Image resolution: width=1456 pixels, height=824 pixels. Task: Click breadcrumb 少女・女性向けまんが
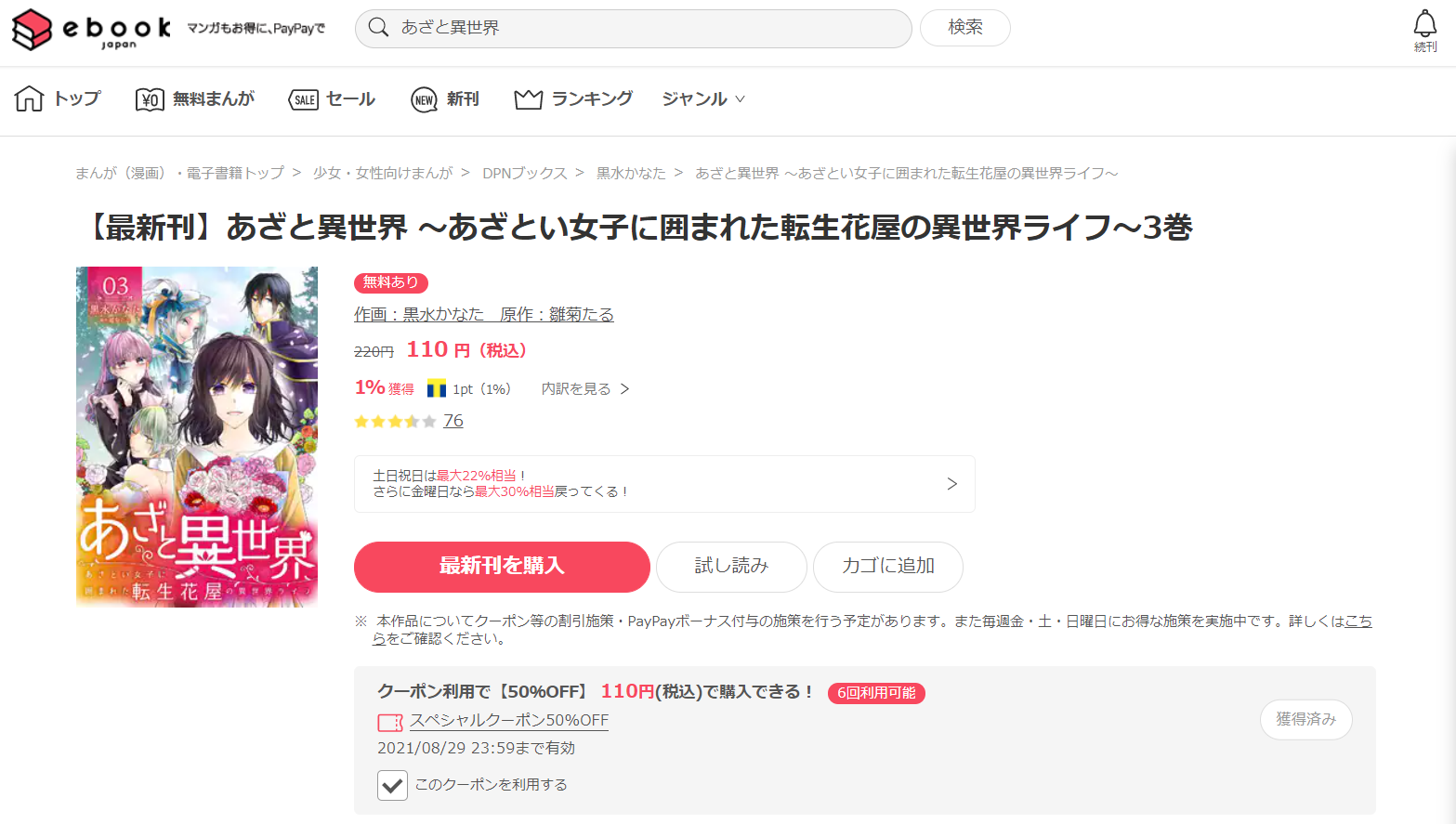[x=383, y=173]
